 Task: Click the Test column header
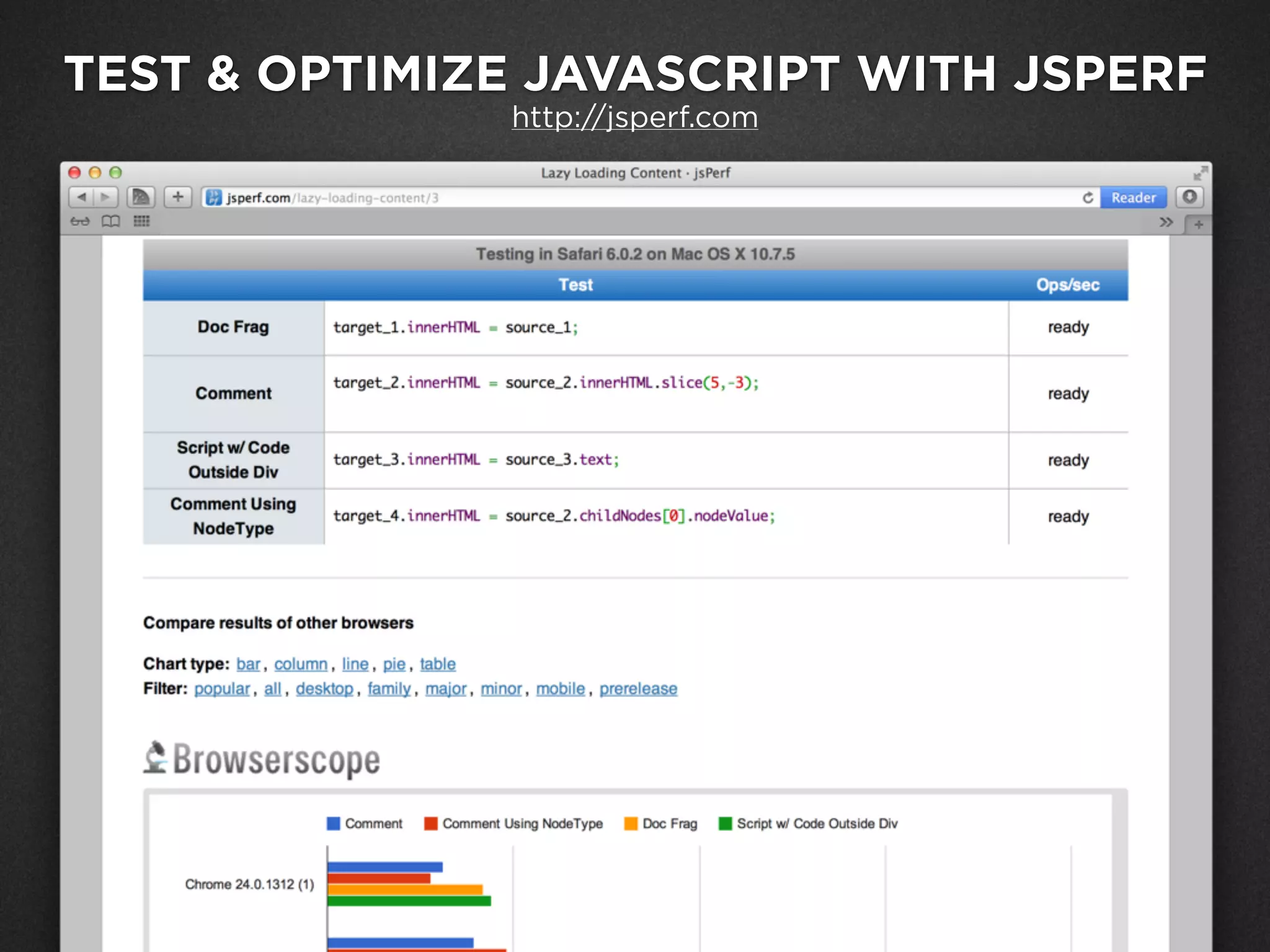click(x=575, y=285)
